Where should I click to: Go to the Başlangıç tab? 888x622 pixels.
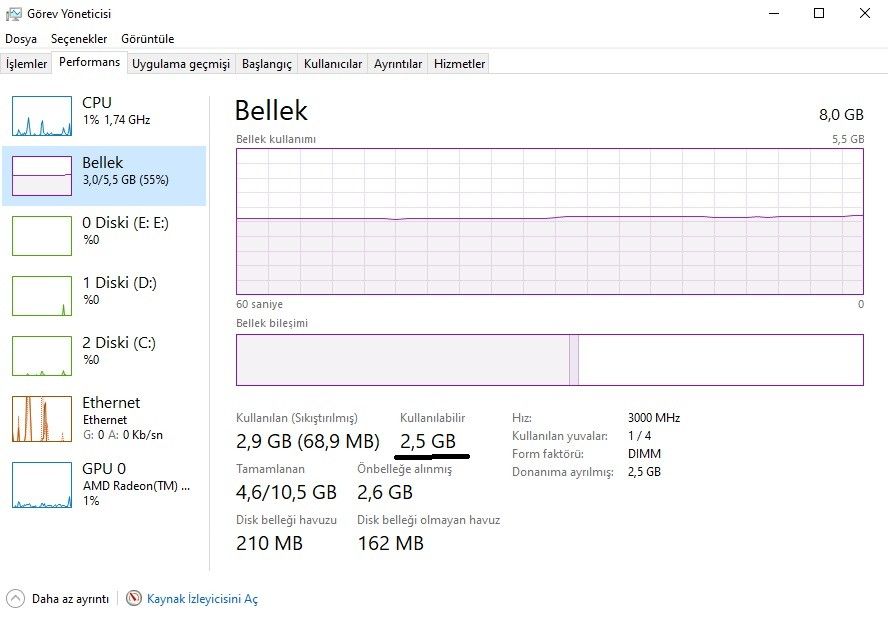click(268, 64)
